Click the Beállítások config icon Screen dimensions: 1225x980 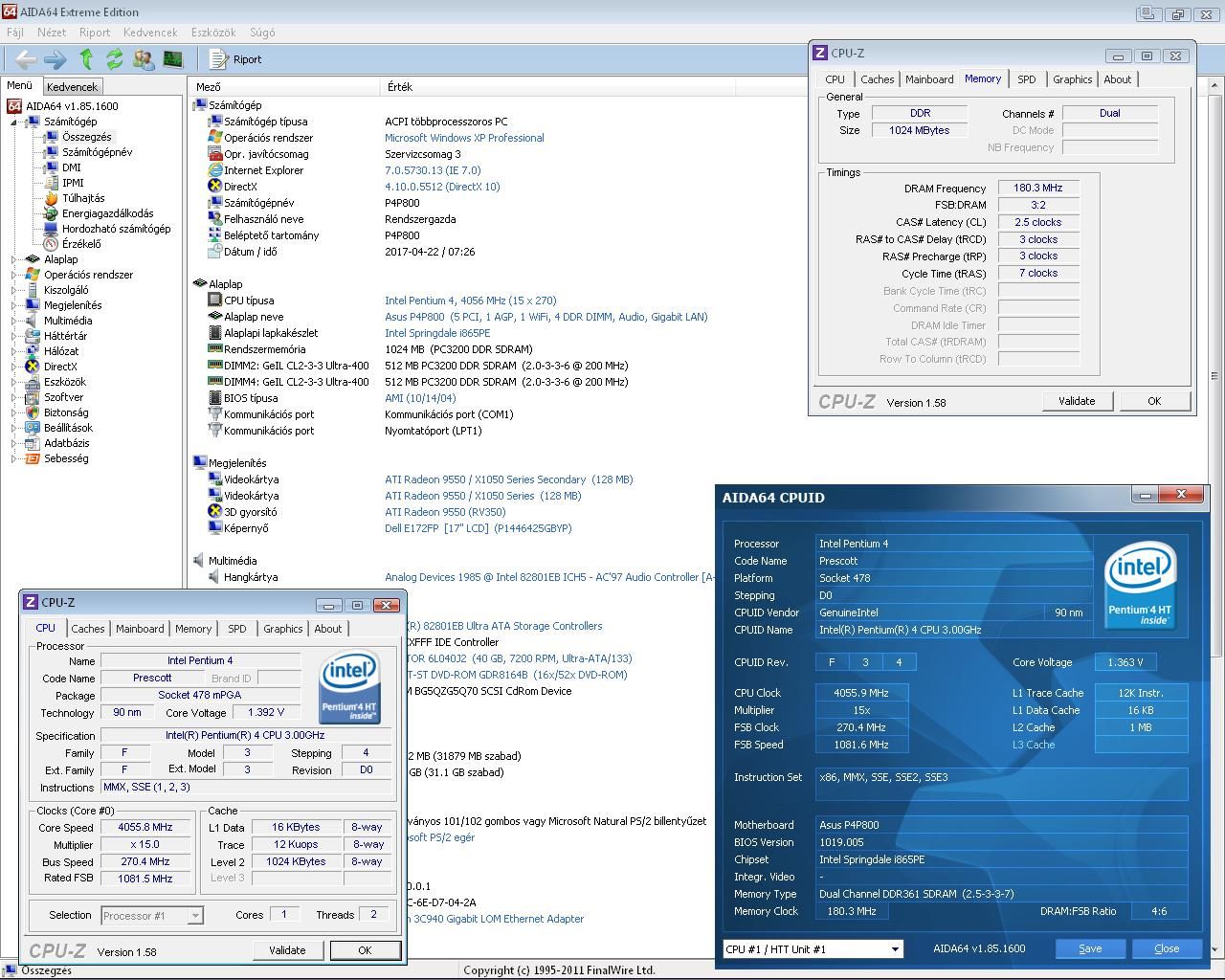(x=33, y=428)
